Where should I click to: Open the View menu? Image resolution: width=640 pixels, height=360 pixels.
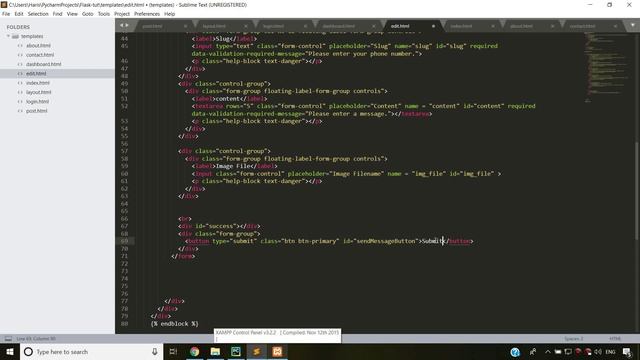(x=72, y=14)
